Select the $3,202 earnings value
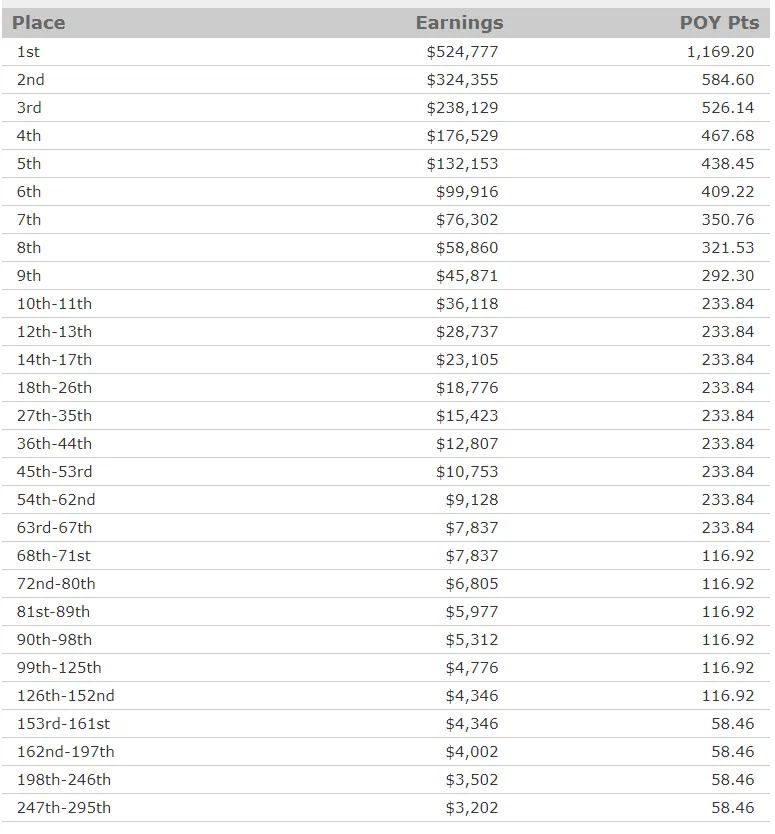The image size is (775, 834). [x=471, y=808]
